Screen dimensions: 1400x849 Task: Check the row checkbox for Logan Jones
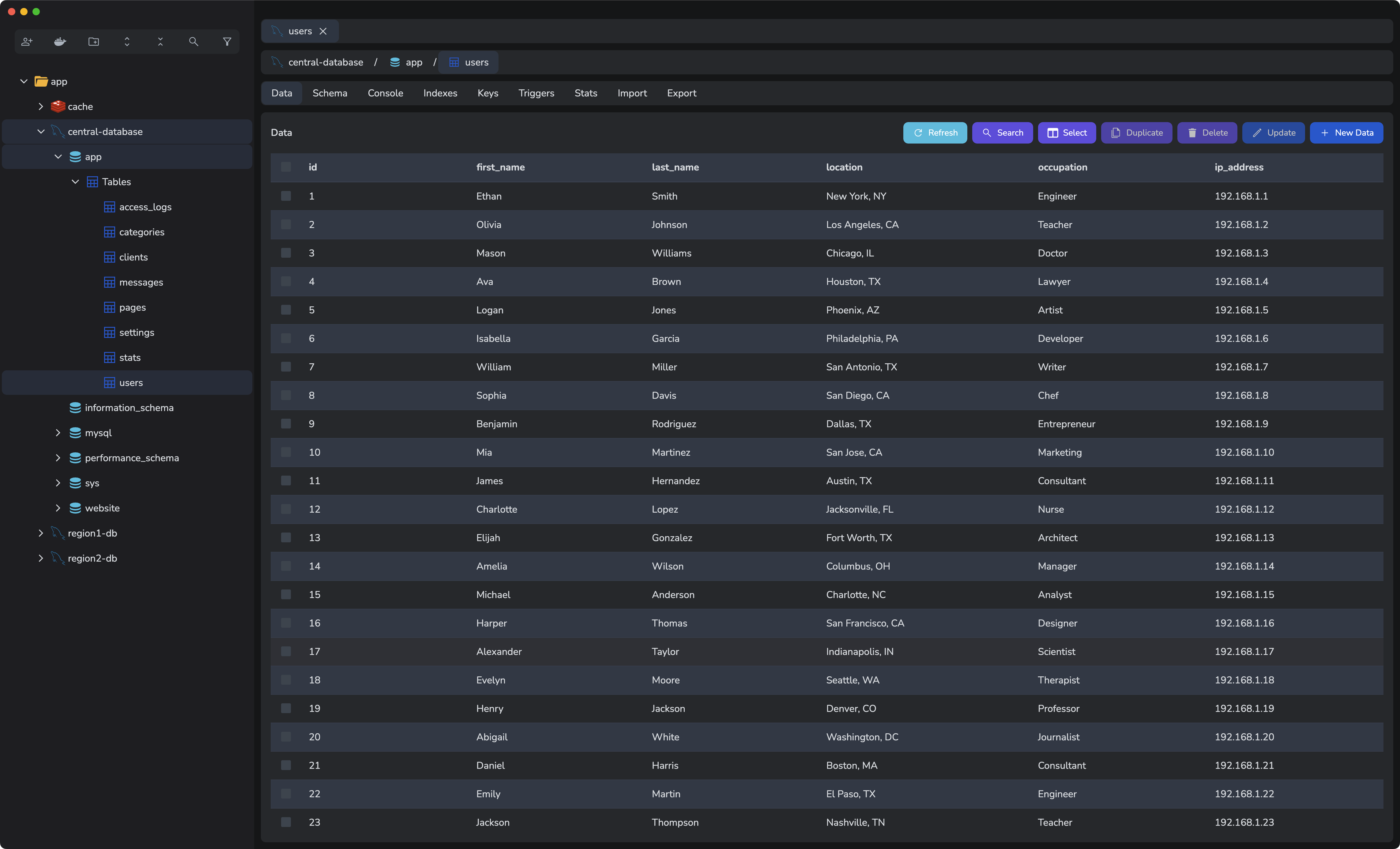[286, 309]
